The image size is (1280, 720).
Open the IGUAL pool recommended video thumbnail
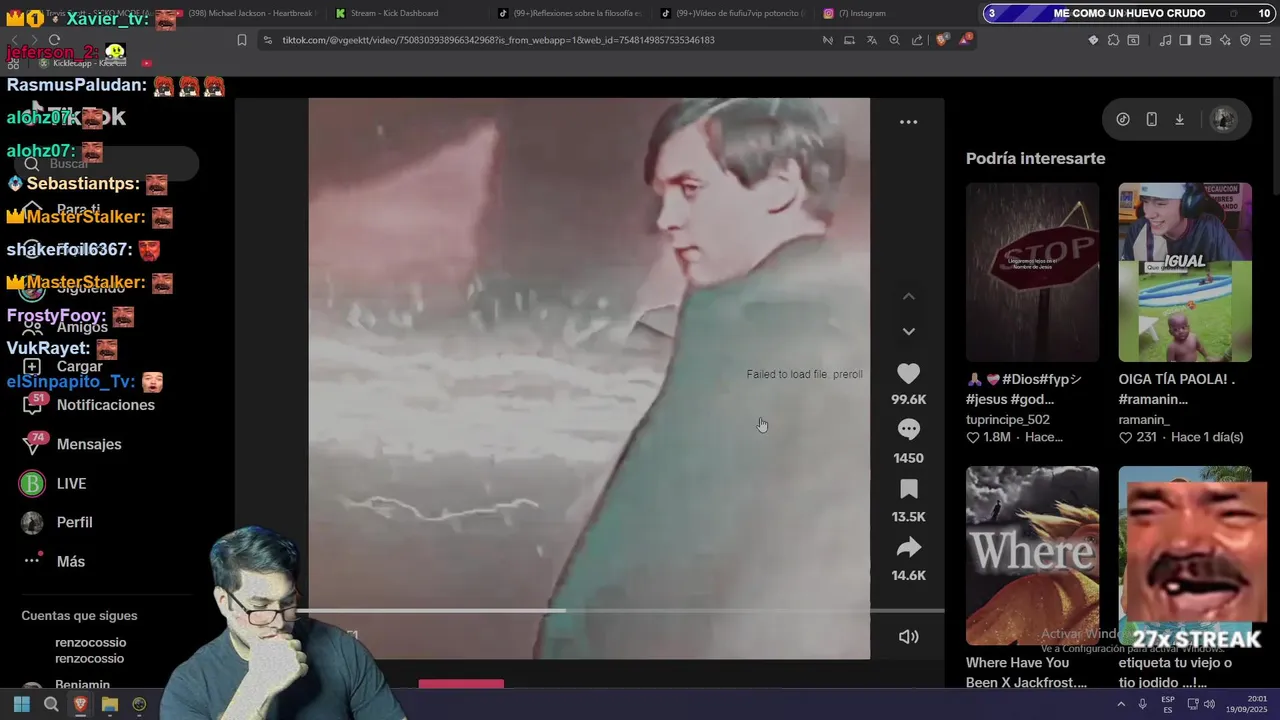click(1185, 272)
